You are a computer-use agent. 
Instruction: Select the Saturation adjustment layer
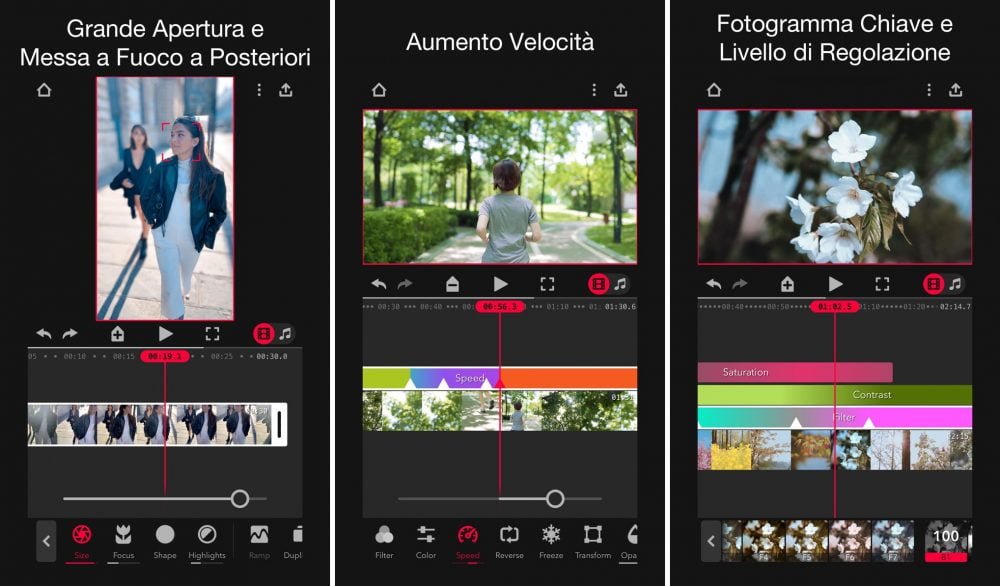click(x=794, y=372)
